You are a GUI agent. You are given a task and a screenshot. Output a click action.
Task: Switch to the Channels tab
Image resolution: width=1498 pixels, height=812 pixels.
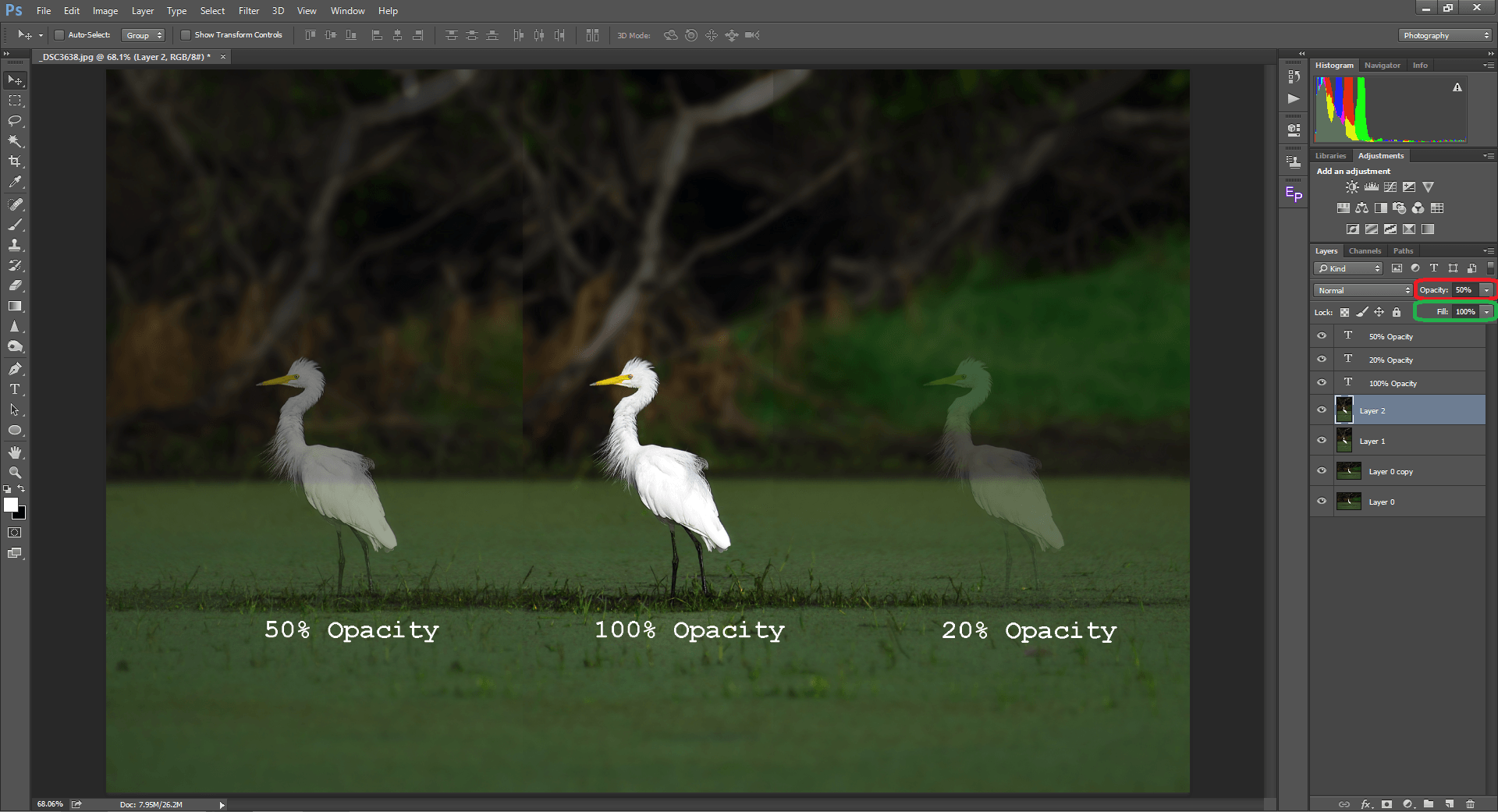[1365, 251]
